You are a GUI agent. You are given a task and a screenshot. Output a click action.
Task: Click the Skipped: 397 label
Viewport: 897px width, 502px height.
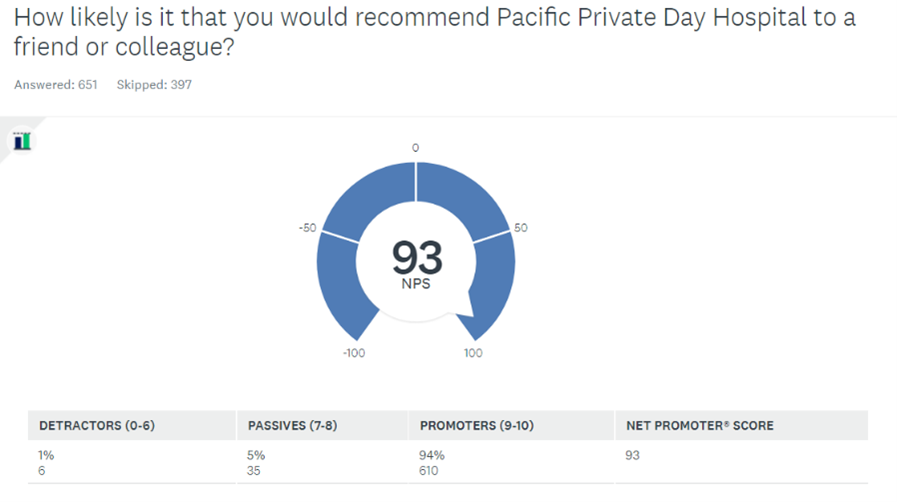point(154,85)
